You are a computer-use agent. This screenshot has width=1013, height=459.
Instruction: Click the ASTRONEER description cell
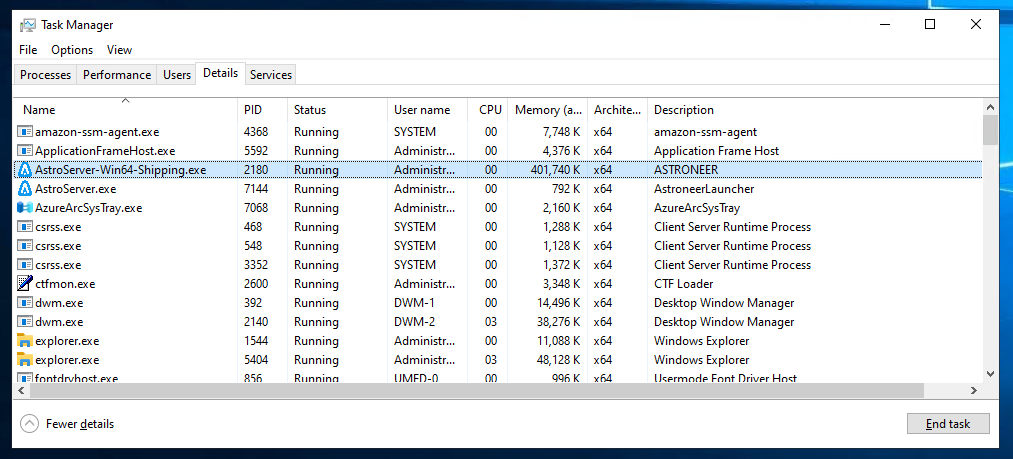point(686,170)
